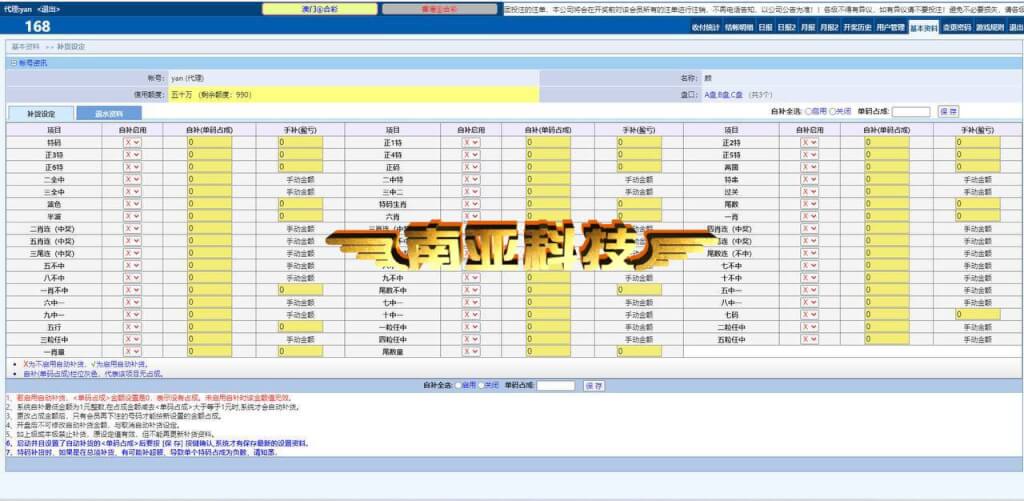Open 尾数量 自补启用 dropdown

(x=471, y=351)
